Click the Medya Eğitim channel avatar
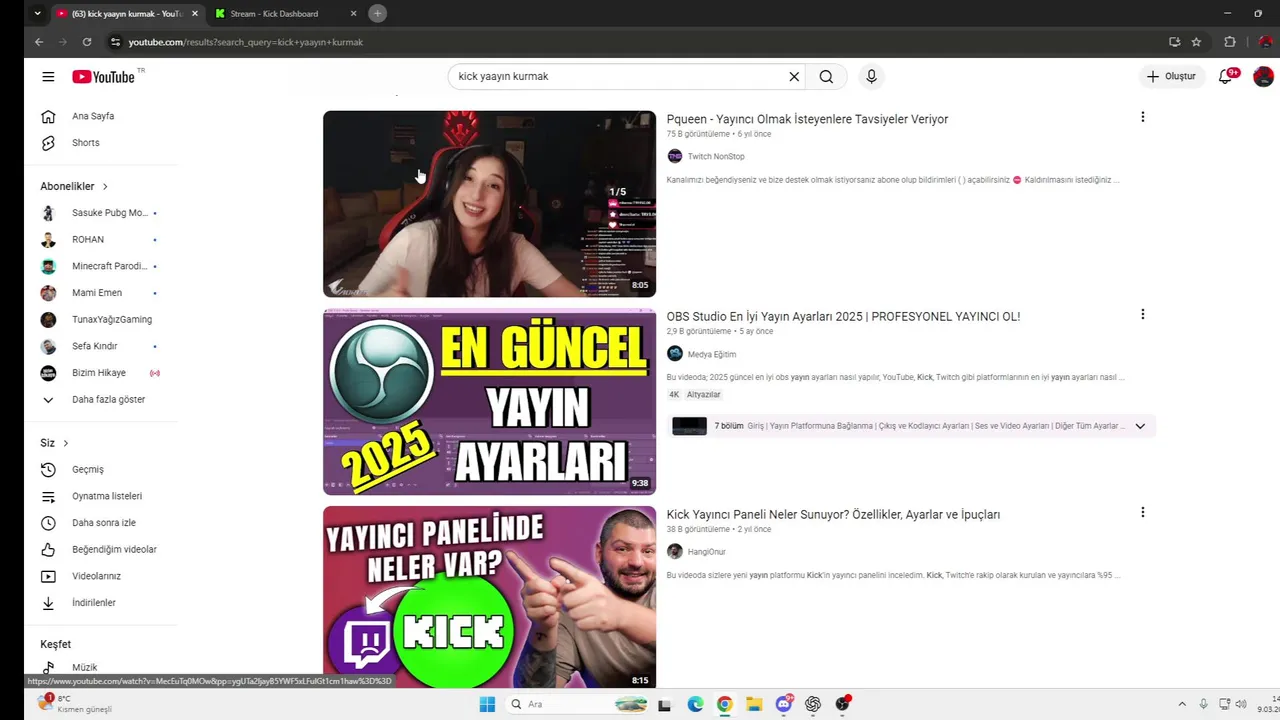 pos(675,354)
